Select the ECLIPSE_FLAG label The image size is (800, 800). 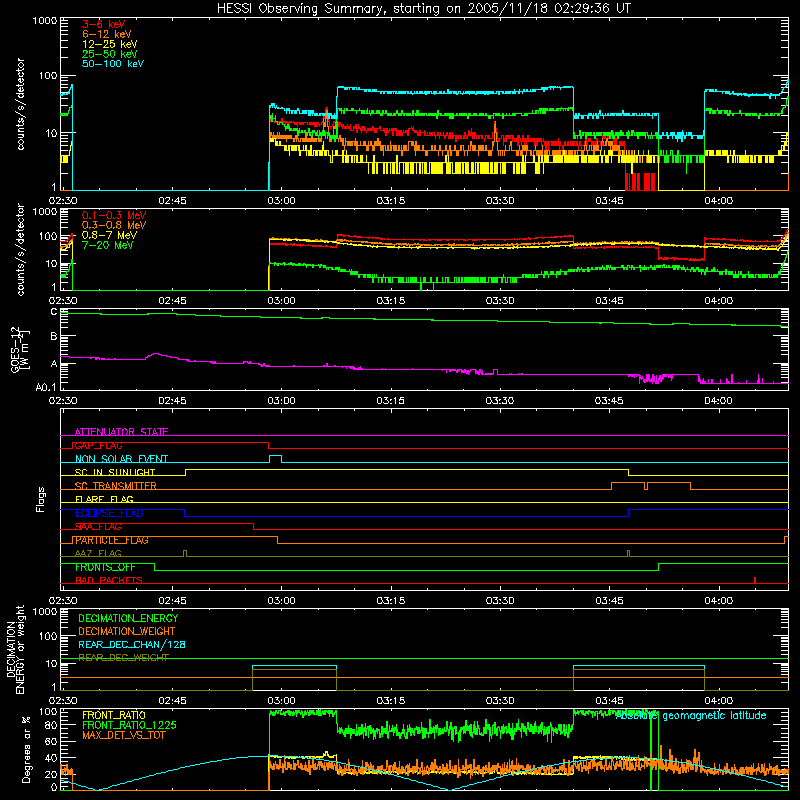tap(109, 513)
